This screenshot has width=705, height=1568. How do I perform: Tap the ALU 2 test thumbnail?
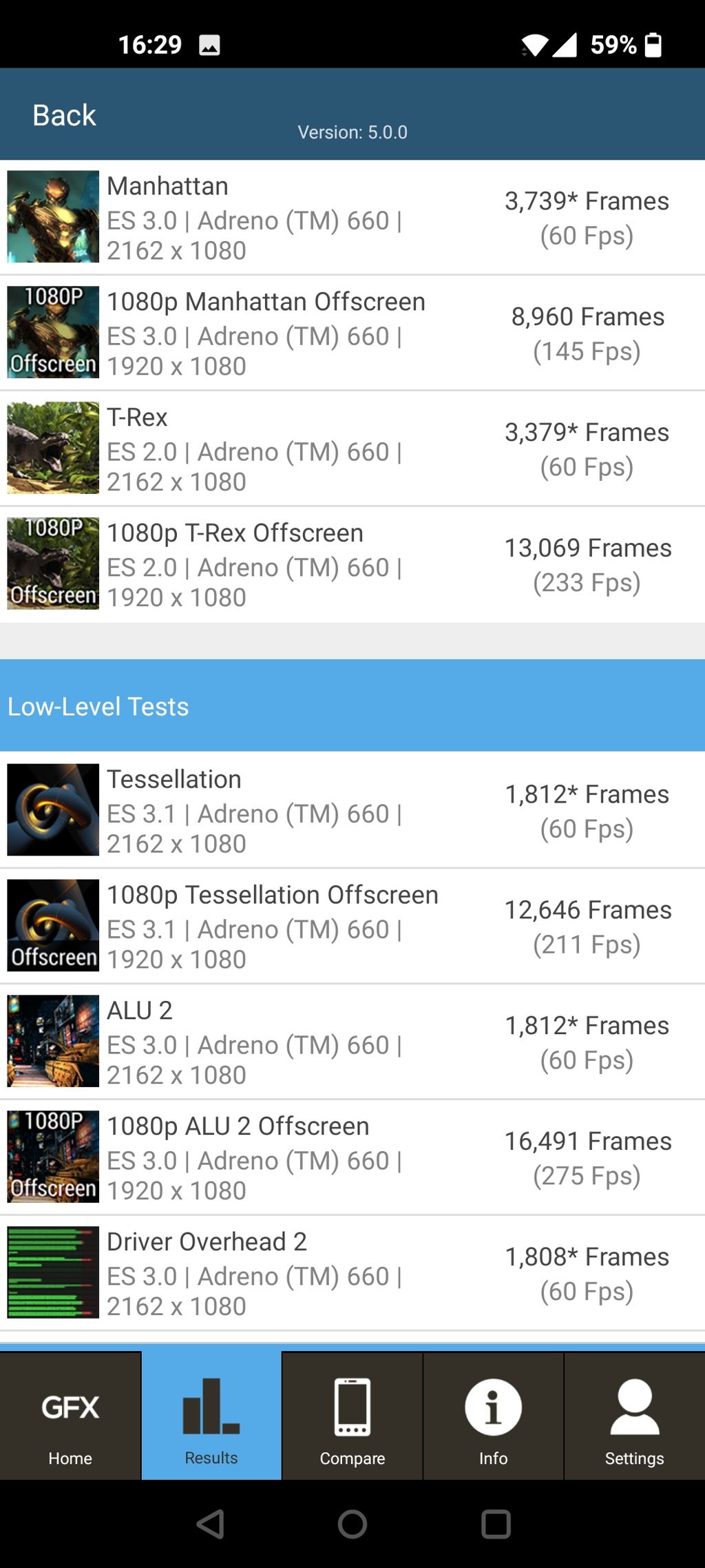tap(53, 1041)
